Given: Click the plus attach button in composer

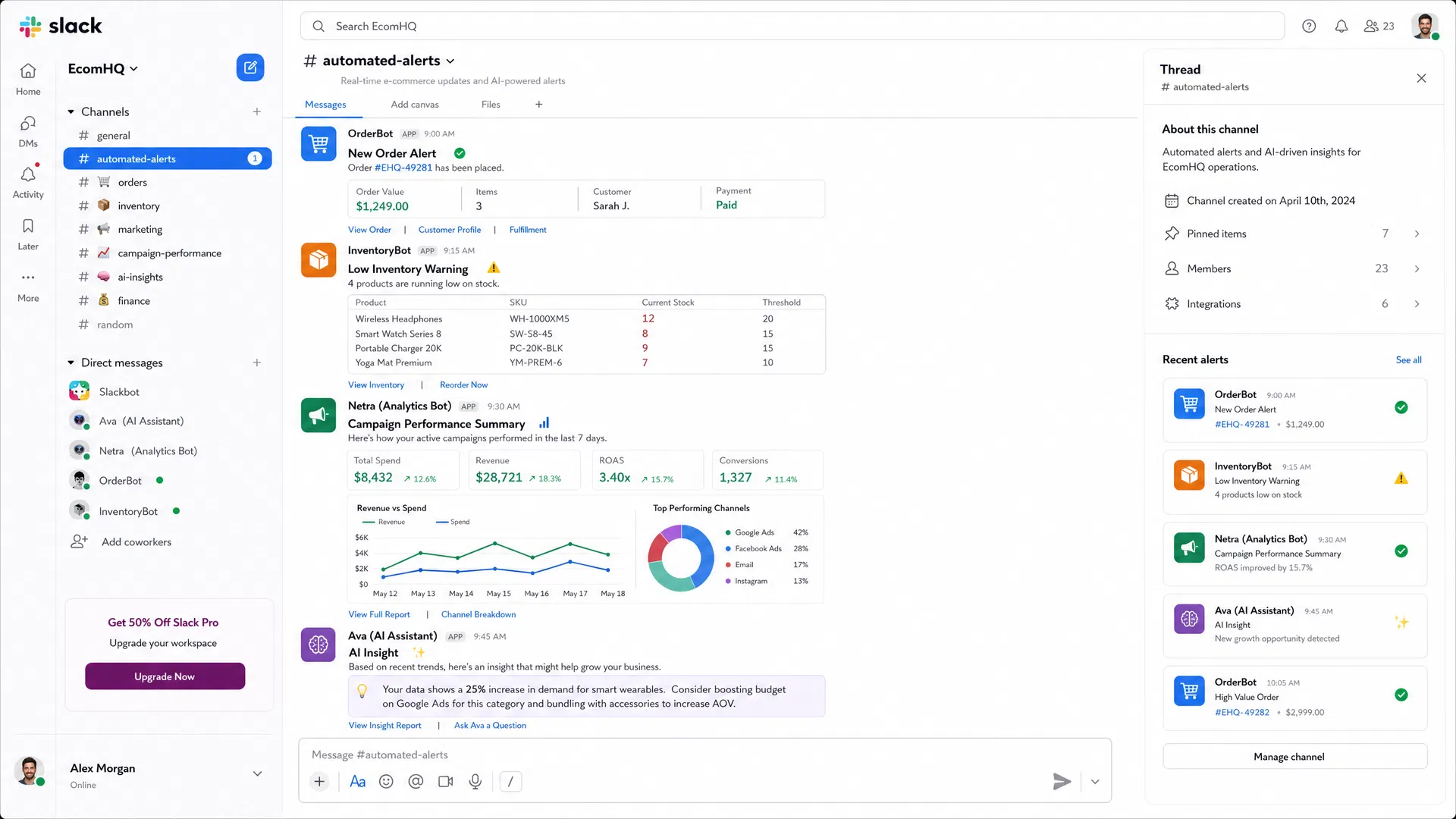Looking at the screenshot, I should click(319, 782).
